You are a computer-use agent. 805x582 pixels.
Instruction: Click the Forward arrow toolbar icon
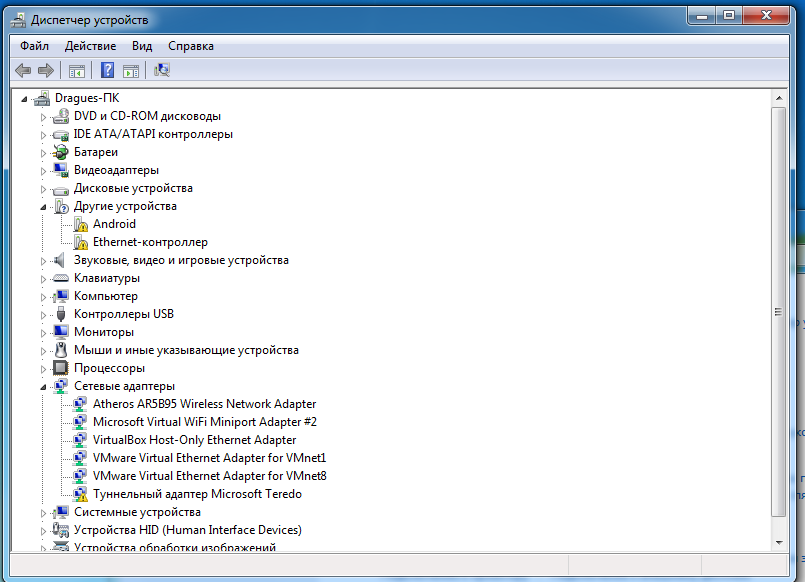pyautogui.click(x=46, y=70)
